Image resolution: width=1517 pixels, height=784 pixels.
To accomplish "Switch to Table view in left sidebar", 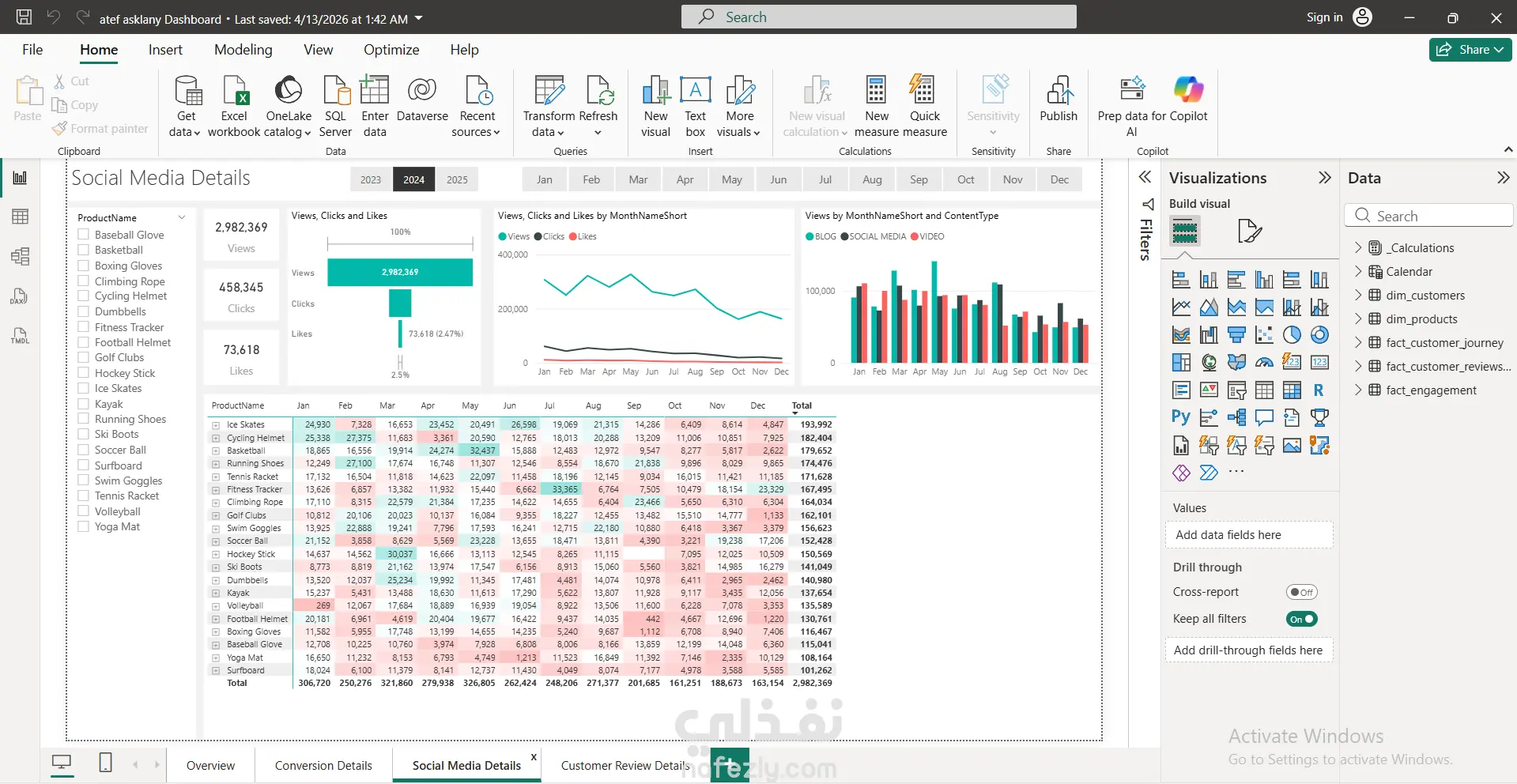I will 21,217.
